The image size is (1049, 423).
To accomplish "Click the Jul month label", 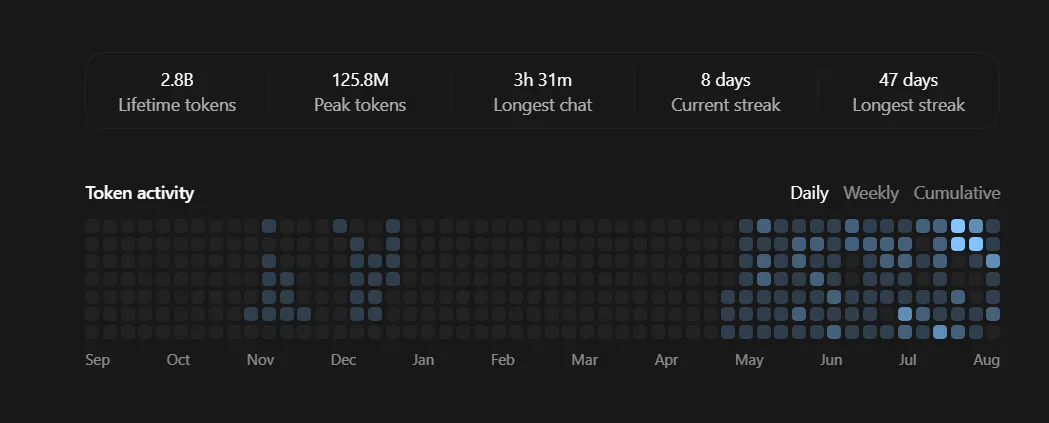I will [x=907, y=360].
